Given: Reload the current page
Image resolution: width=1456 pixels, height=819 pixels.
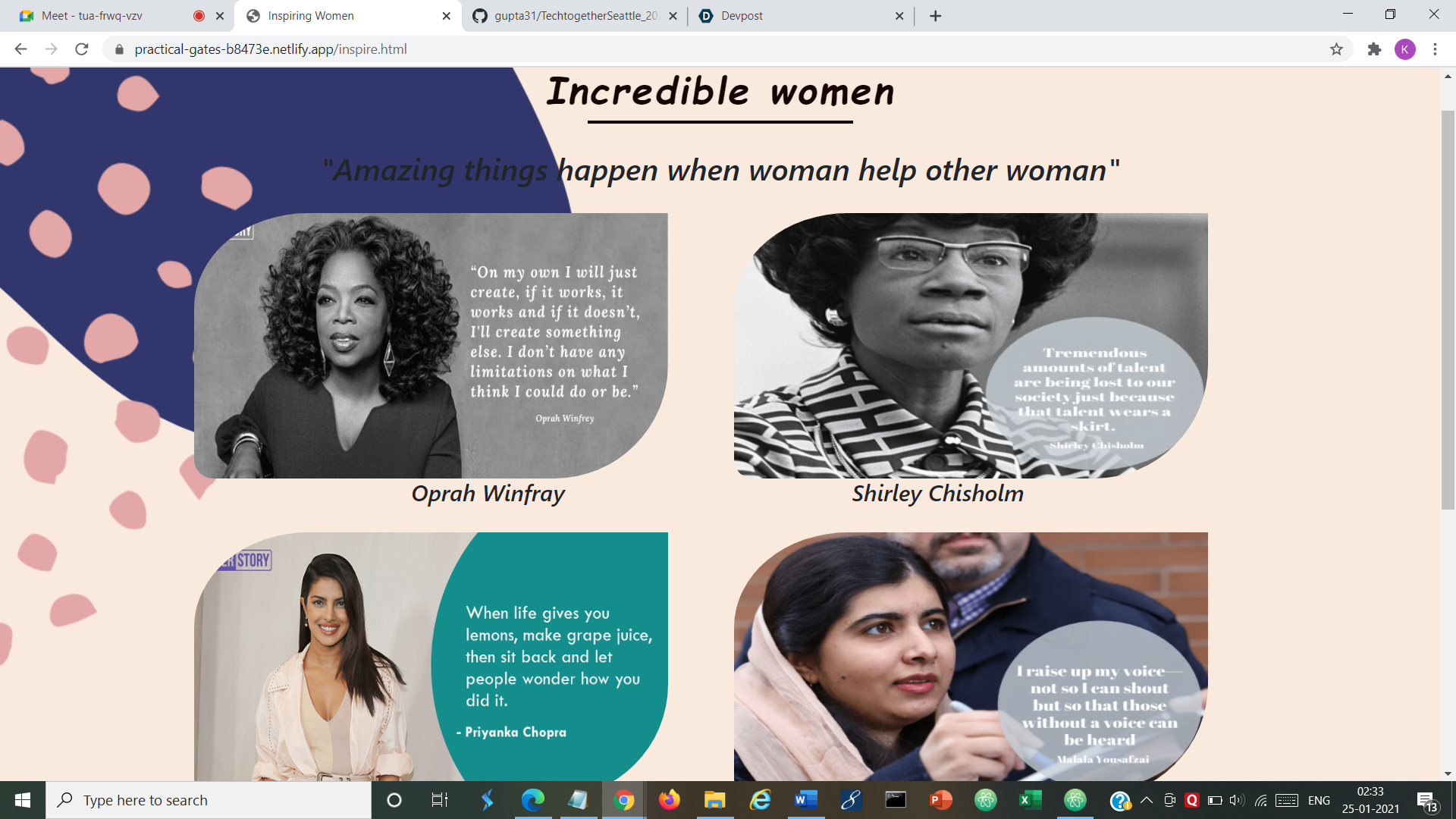Looking at the screenshot, I should 82,49.
